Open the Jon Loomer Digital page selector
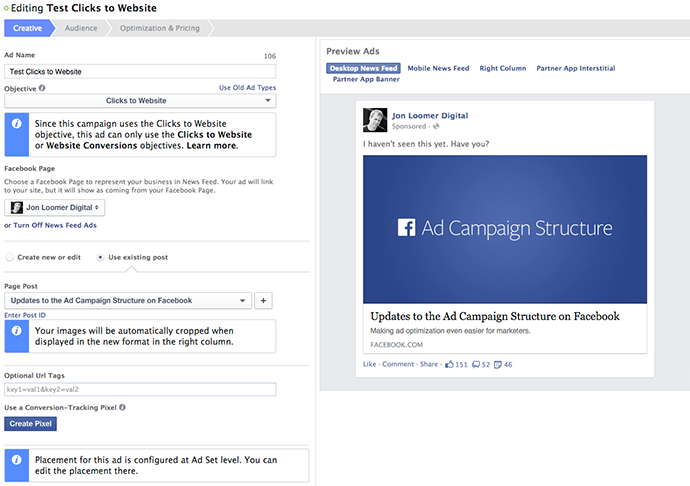The width and height of the screenshot is (690, 486). tap(55, 208)
